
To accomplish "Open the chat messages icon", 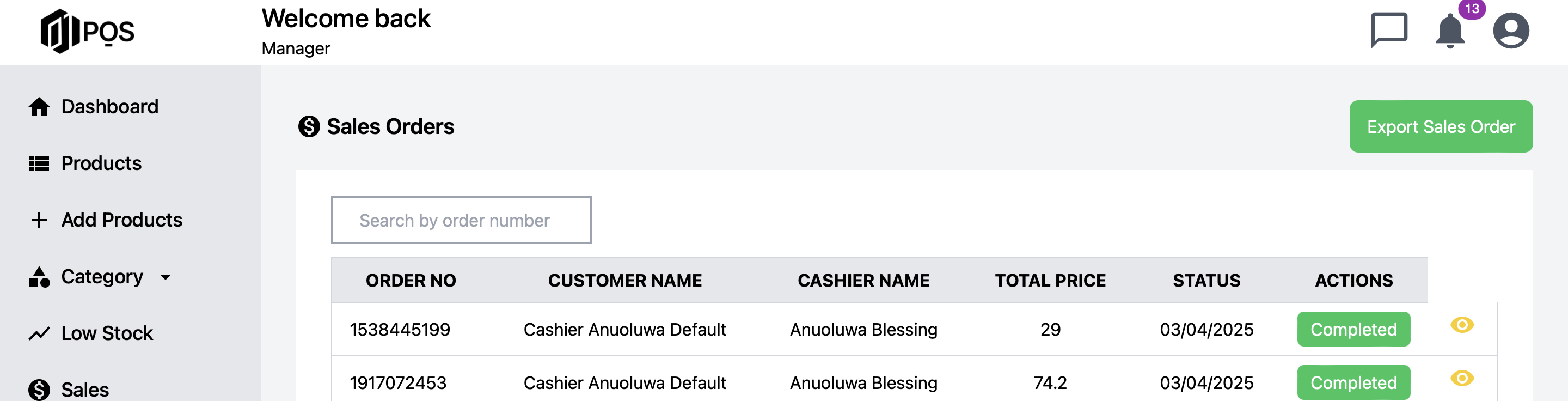I will coord(1389,30).
